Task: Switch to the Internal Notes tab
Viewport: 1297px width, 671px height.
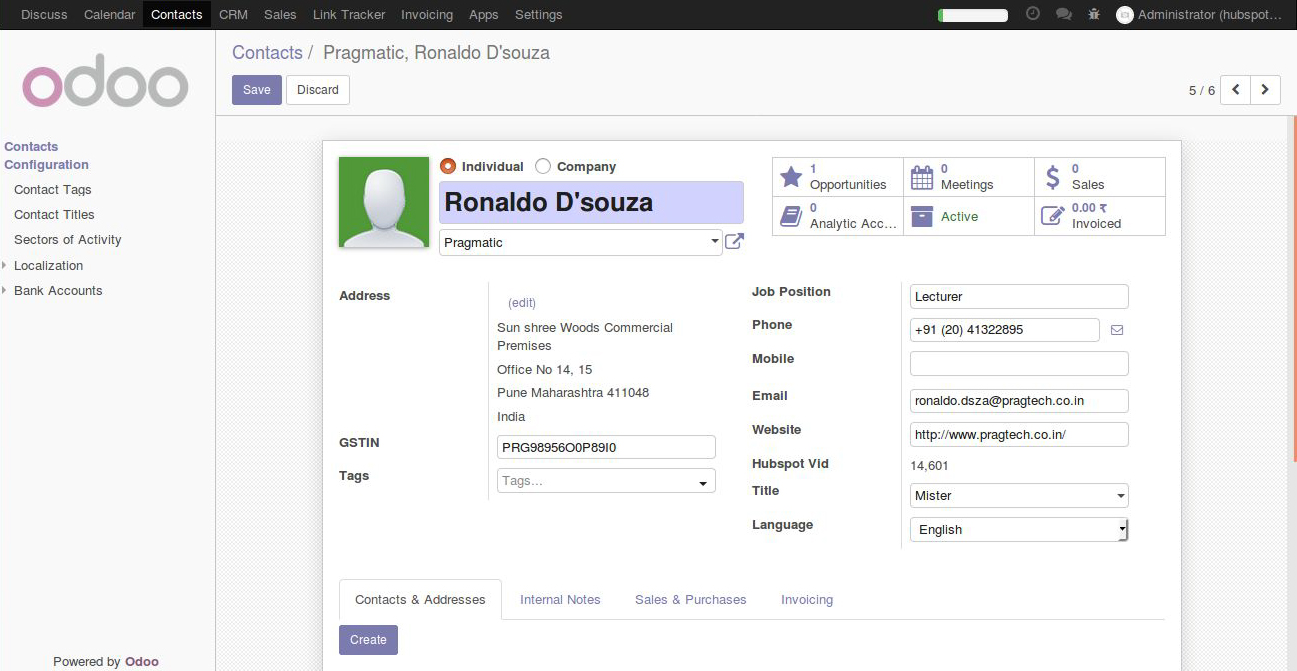Action: click(x=560, y=599)
